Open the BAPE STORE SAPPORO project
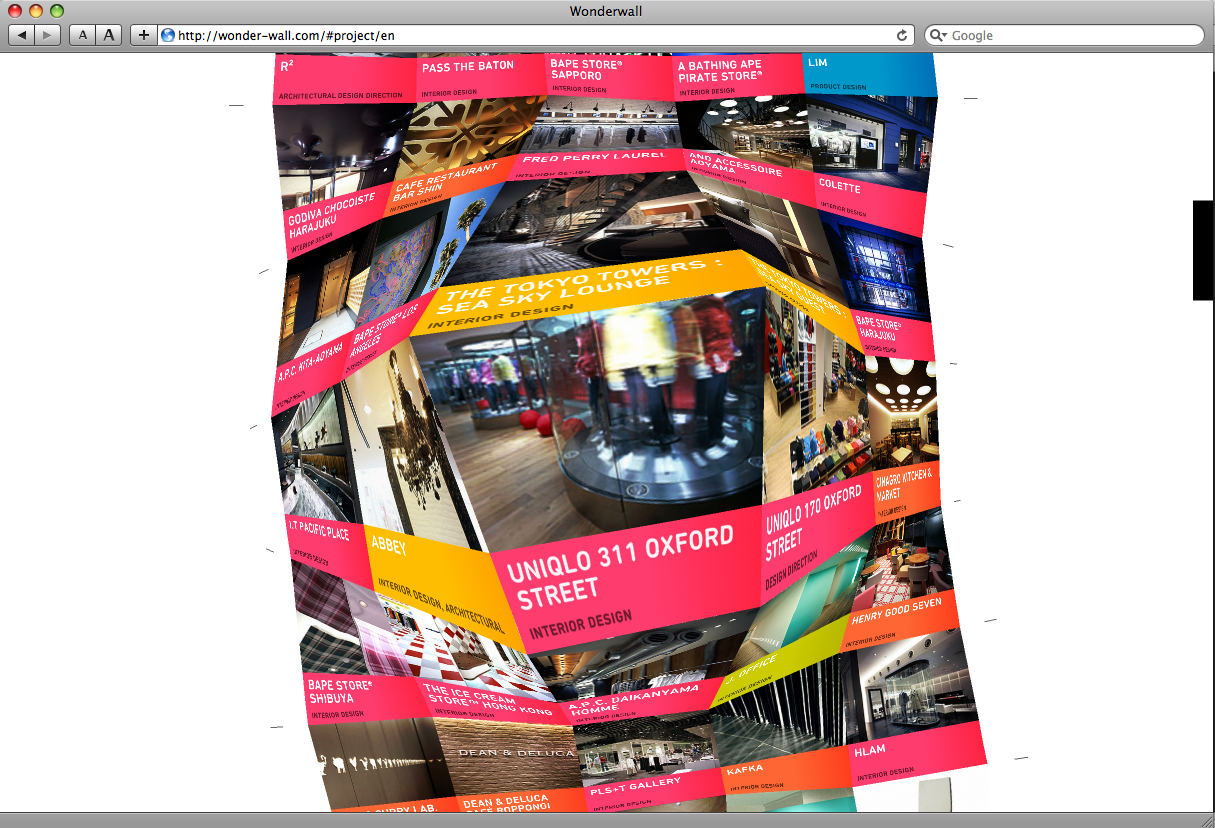The height and width of the screenshot is (828, 1215). click(608, 75)
